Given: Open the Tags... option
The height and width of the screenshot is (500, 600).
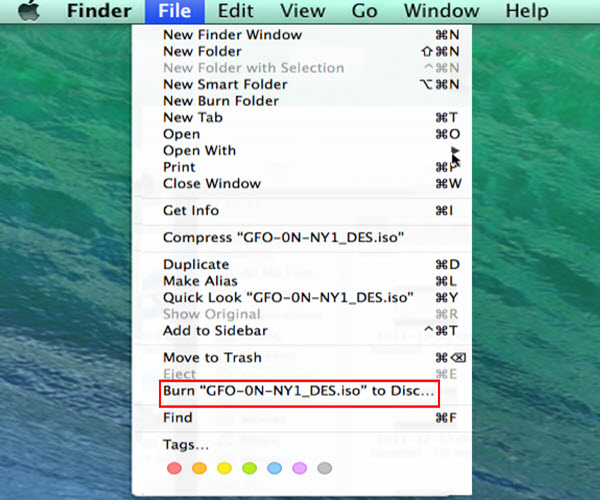Looking at the screenshot, I should pos(186,445).
